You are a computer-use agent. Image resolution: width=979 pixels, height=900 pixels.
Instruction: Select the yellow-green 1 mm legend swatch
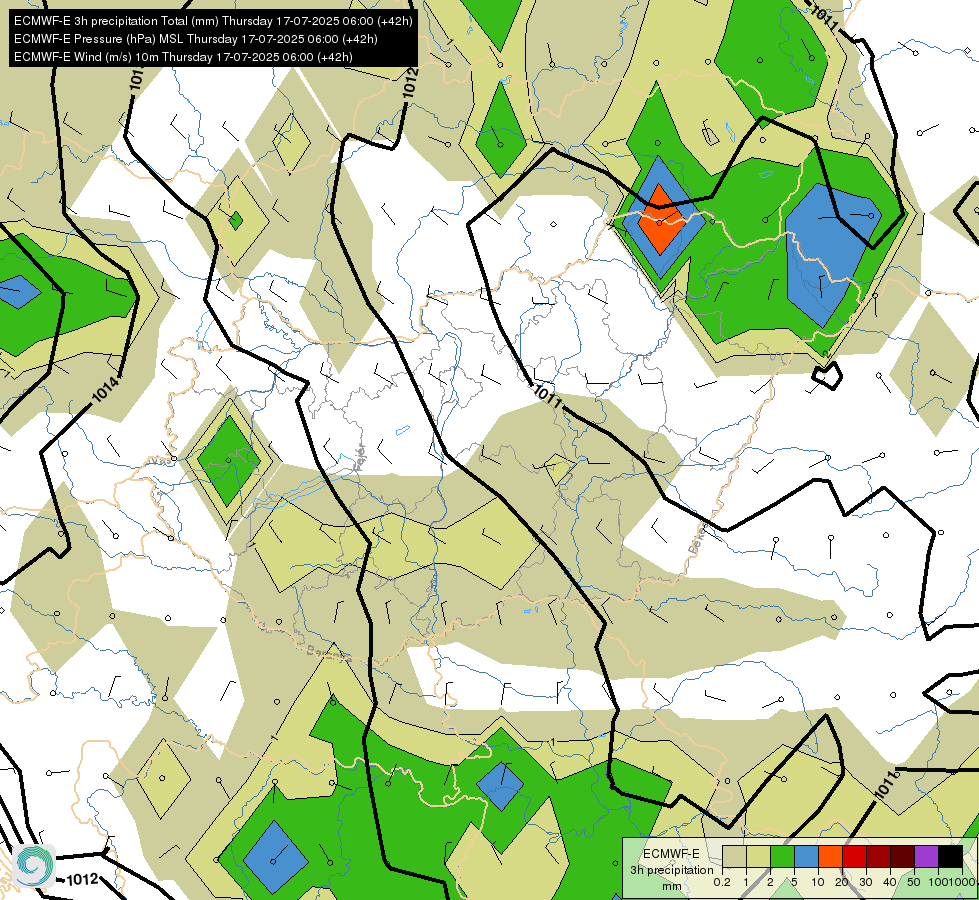point(758,856)
